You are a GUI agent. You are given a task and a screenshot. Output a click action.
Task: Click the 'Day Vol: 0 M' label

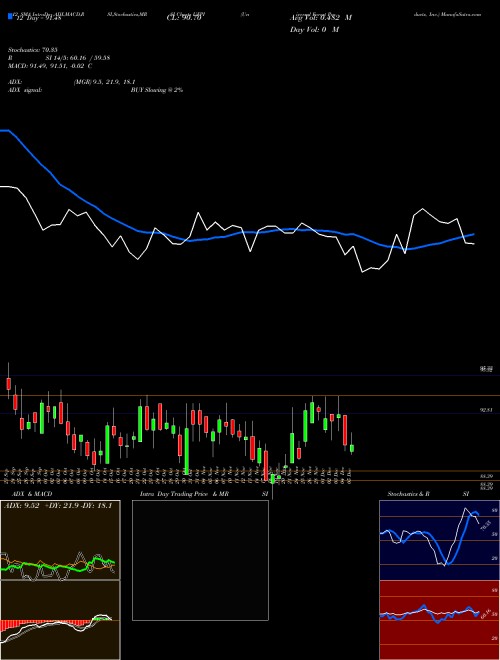tap(314, 29)
